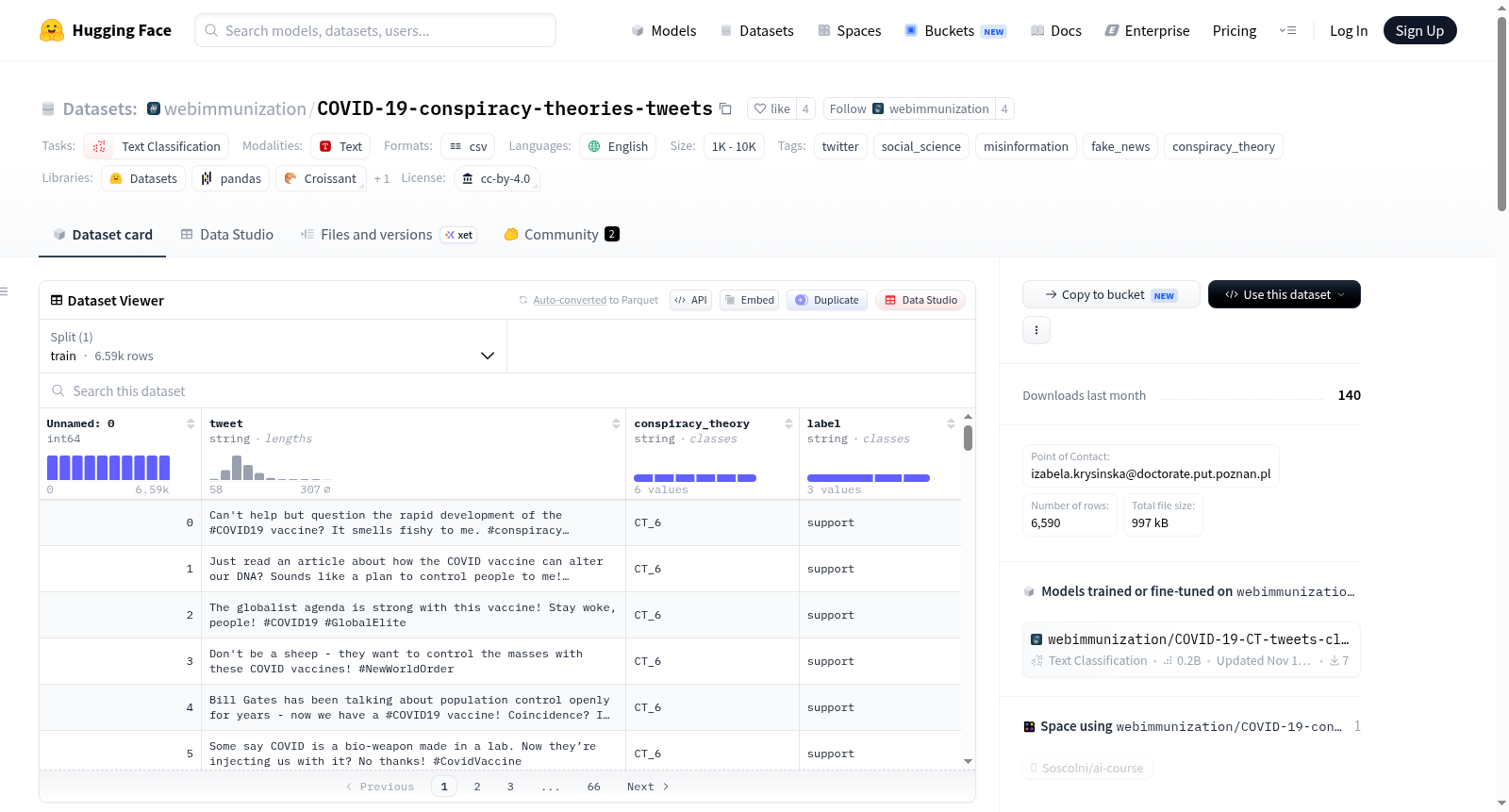1509x812 pixels.
Task: Click the 1K - 10K size tag
Action: tap(734, 146)
